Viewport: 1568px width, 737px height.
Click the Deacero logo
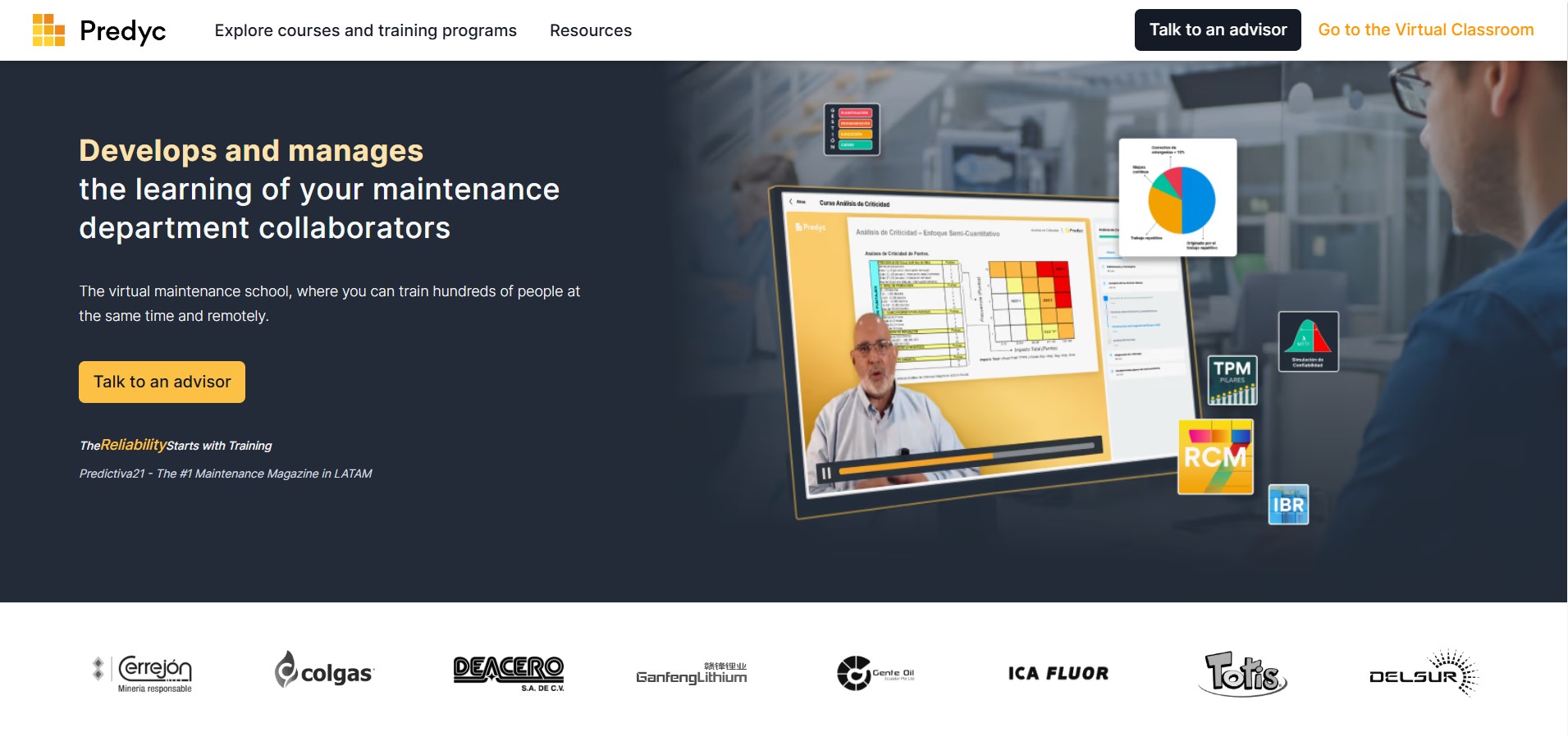tap(509, 672)
